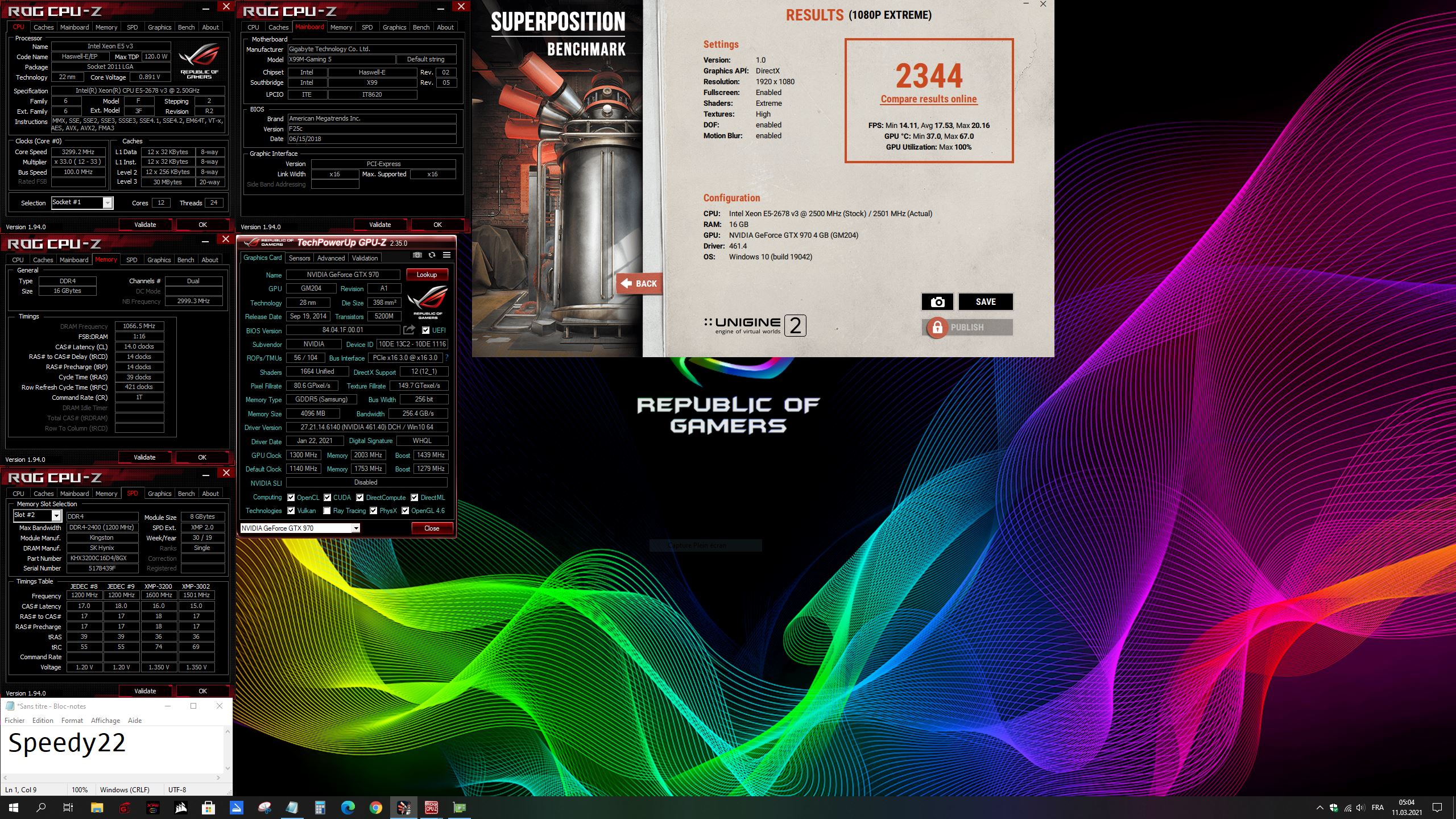The height and width of the screenshot is (819, 1456).
Task: Click ROG CPU-Z taskbar icon
Action: [431, 808]
